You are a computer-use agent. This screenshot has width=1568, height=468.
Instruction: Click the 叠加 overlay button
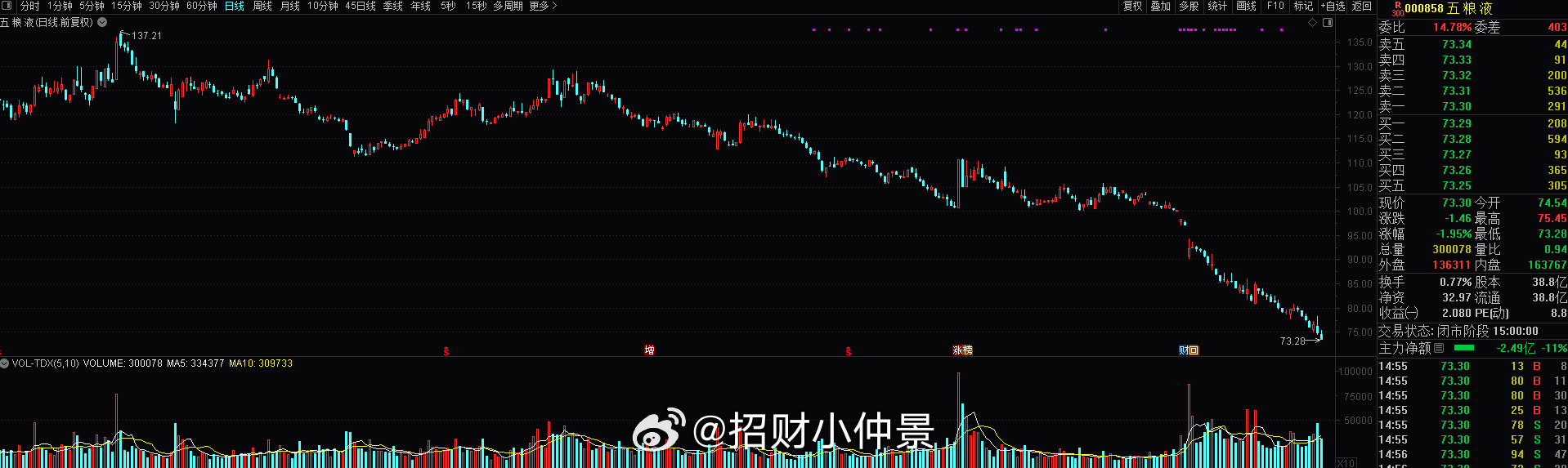[x=1161, y=6]
